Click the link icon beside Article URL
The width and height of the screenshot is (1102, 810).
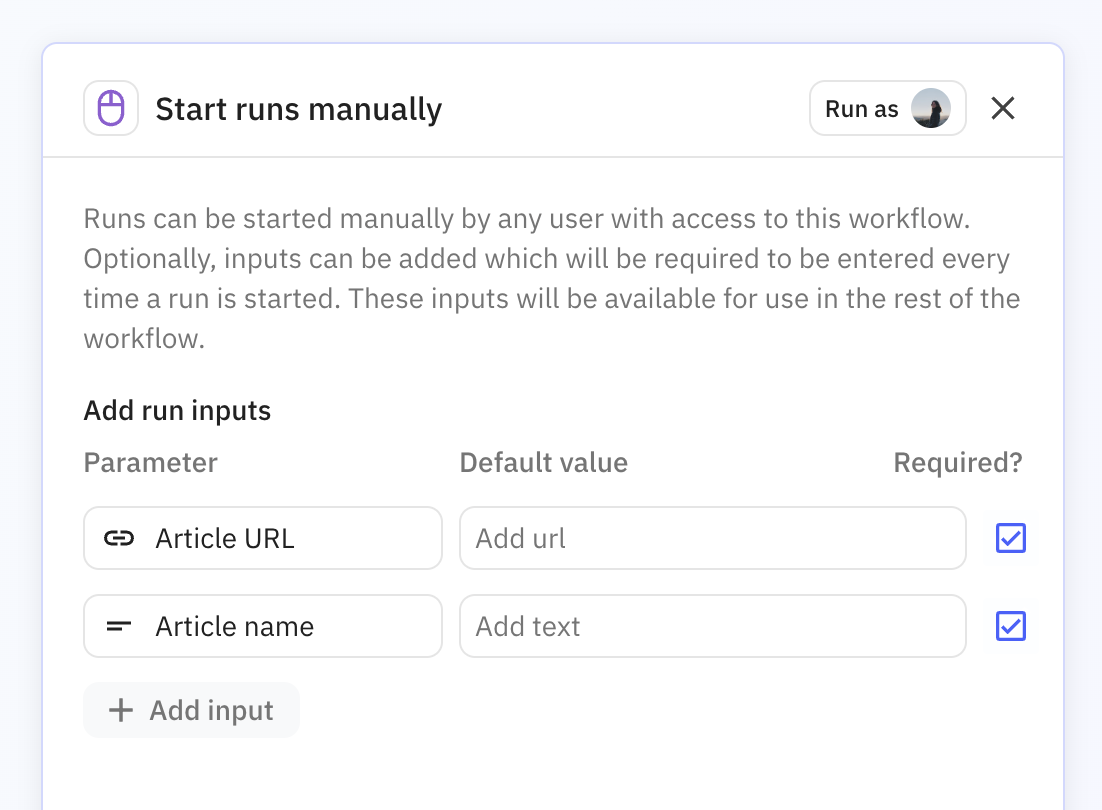point(119,539)
